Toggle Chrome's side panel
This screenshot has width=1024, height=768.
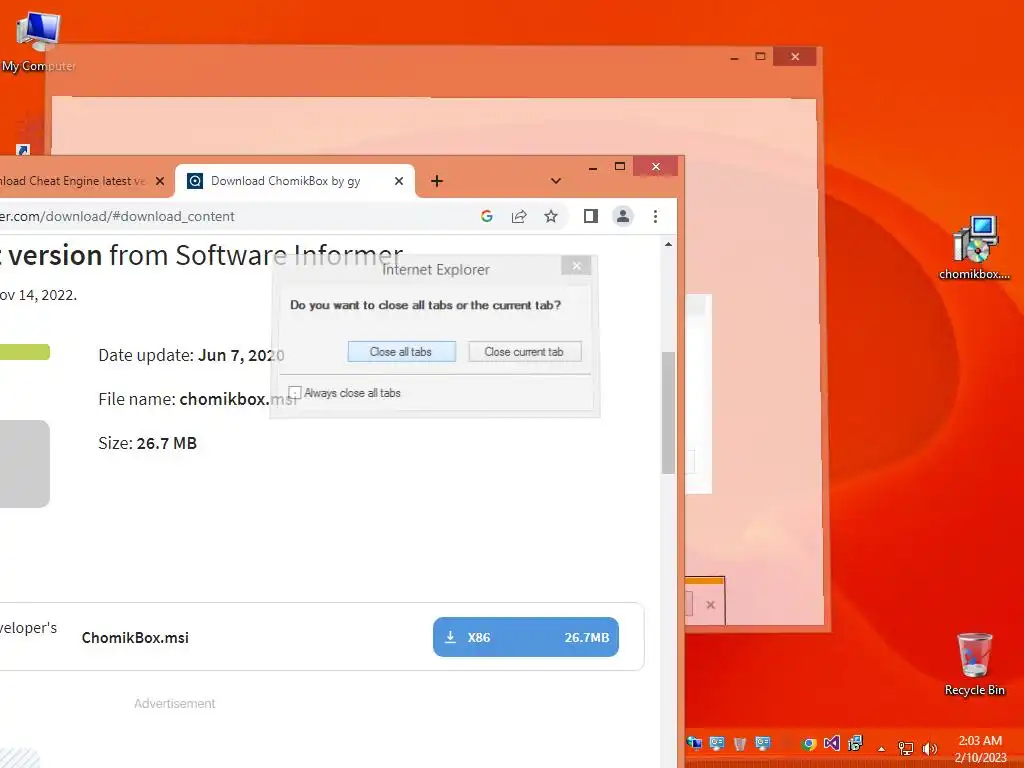tap(590, 216)
